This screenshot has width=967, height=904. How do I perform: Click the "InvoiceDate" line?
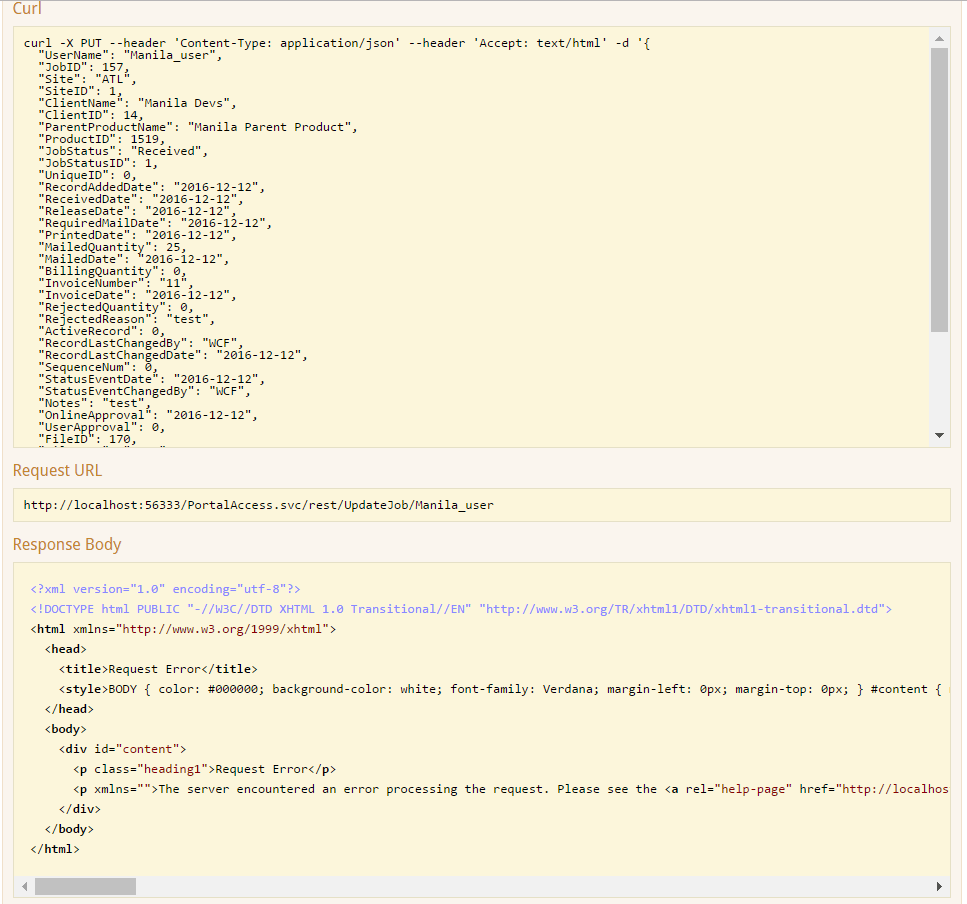(137, 296)
